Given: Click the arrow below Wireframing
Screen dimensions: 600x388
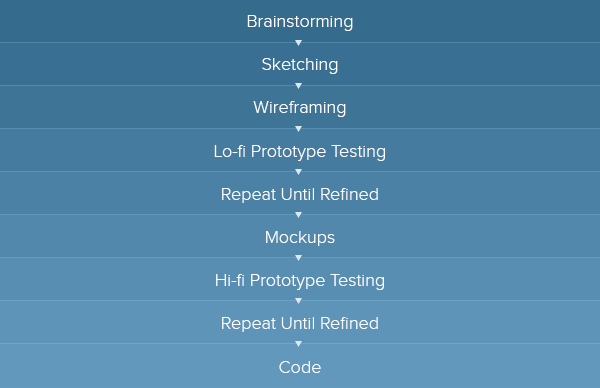Looking at the screenshot, I should (298, 129).
